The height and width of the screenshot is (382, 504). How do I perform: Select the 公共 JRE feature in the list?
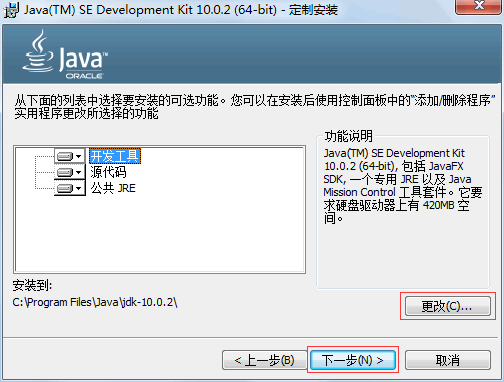pos(113,188)
